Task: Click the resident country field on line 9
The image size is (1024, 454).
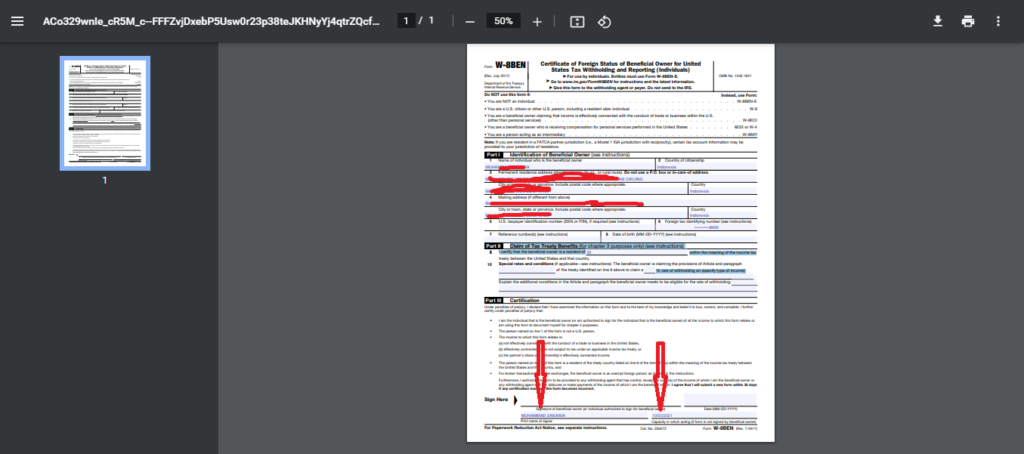Action: 637,252
